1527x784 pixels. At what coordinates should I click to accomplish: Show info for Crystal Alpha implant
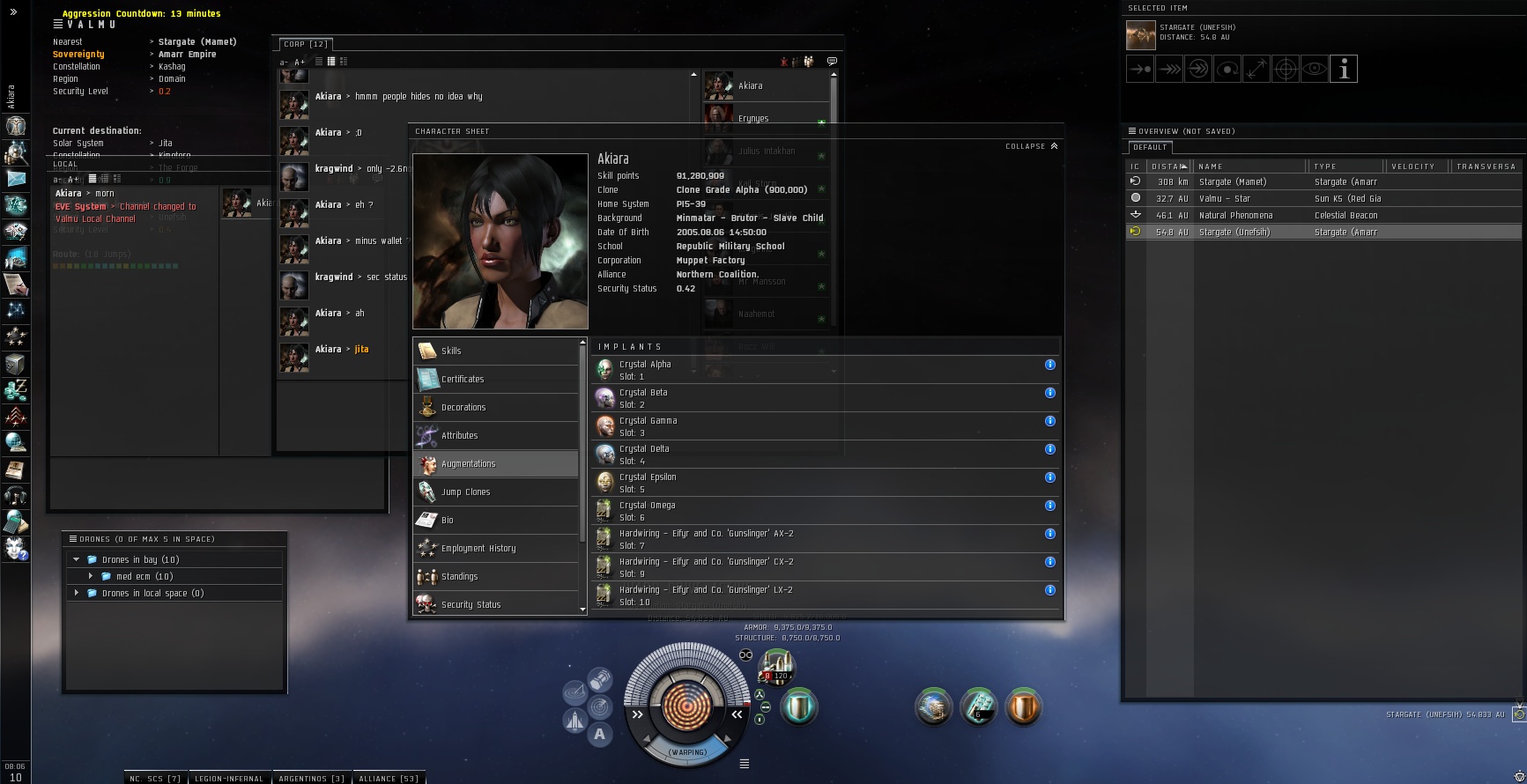click(1049, 365)
